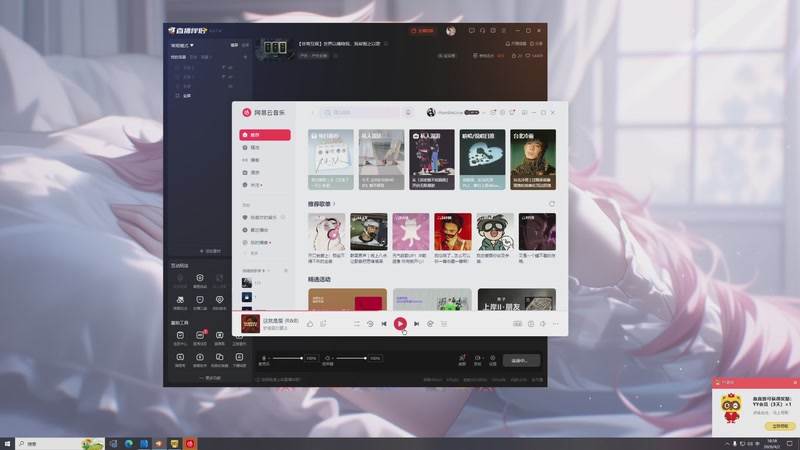Open the 常规模式 mode dropdown in streaming app
The width and height of the screenshot is (800, 450).
click(x=183, y=45)
